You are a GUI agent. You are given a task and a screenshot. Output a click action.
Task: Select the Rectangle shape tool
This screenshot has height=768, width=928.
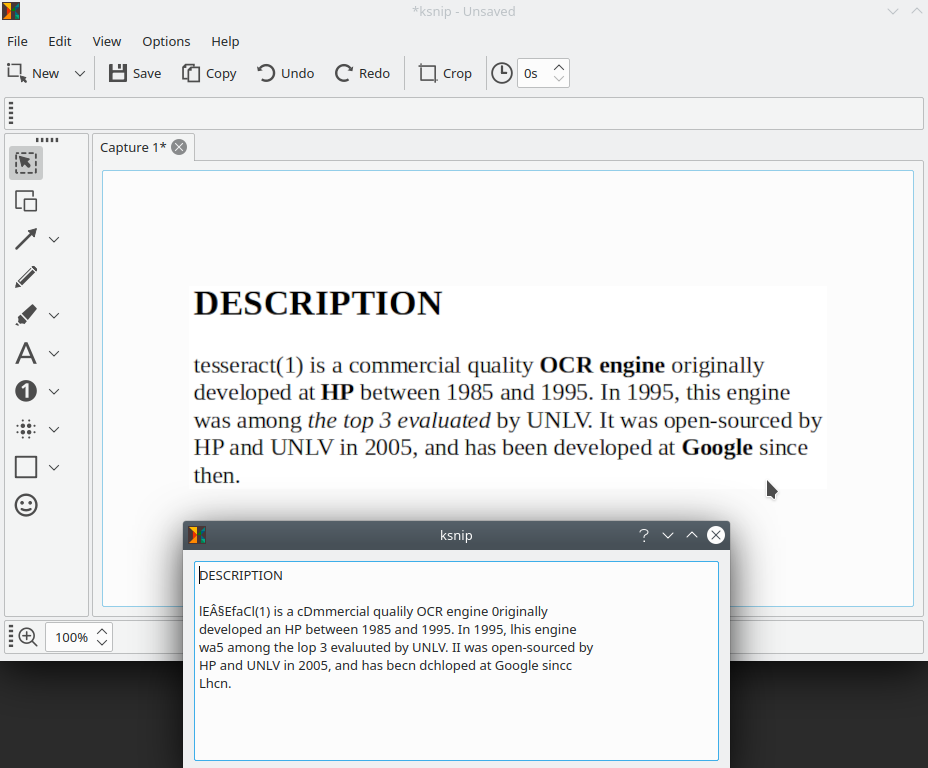pyautogui.click(x=25, y=466)
